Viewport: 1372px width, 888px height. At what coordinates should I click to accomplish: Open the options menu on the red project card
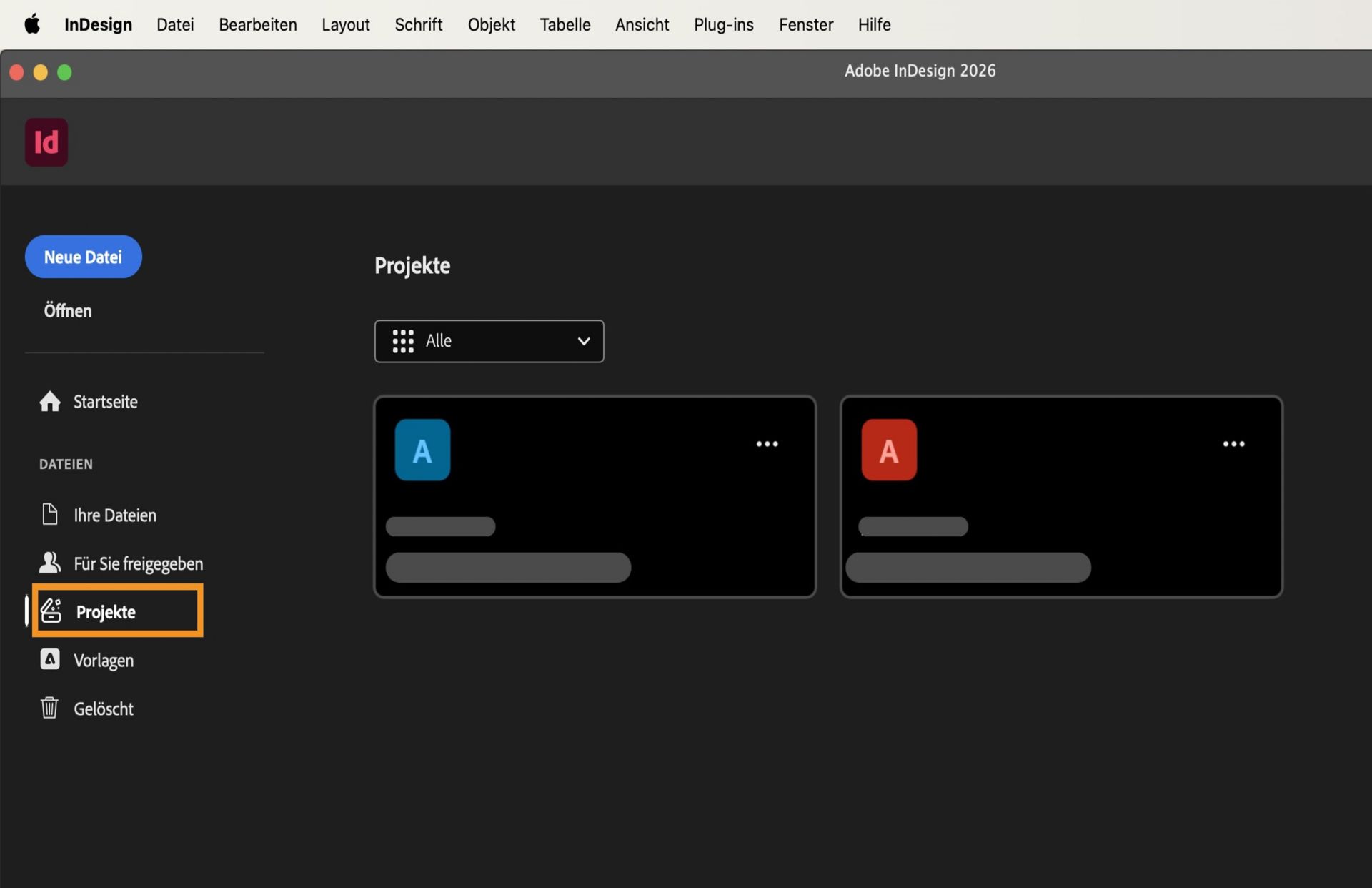(1234, 443)
